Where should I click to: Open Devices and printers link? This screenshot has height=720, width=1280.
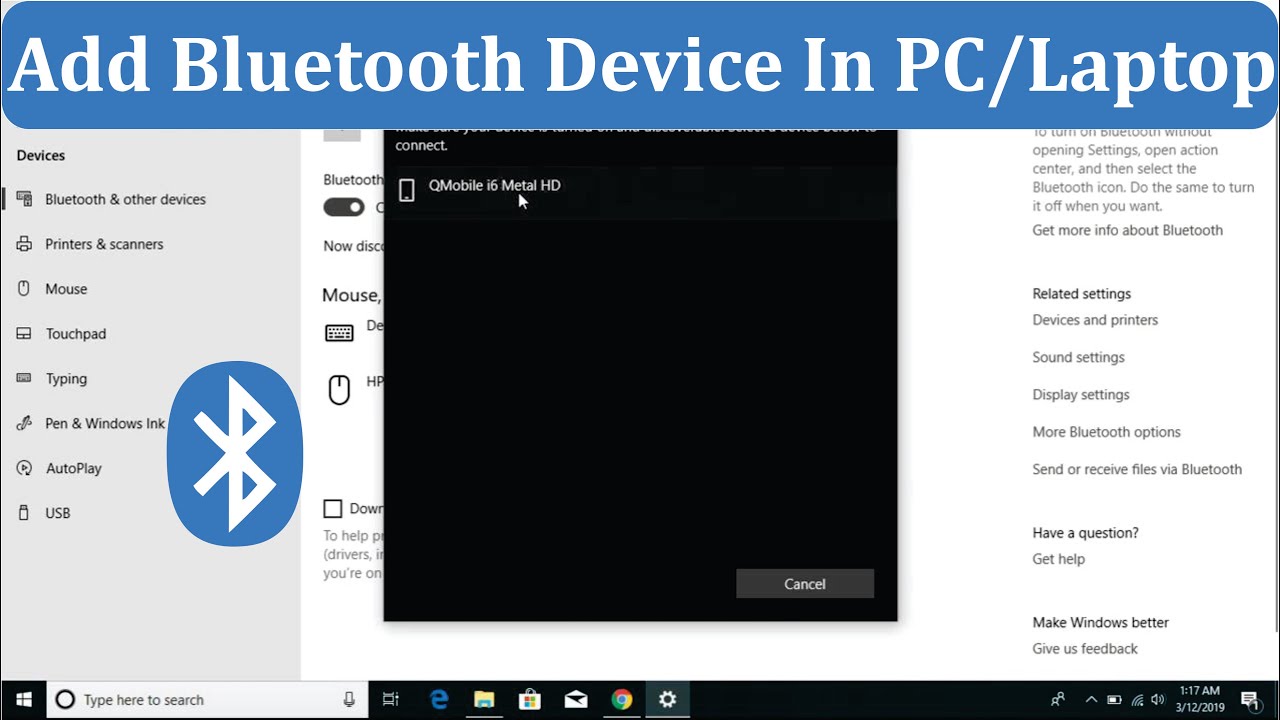(1095, 320)
